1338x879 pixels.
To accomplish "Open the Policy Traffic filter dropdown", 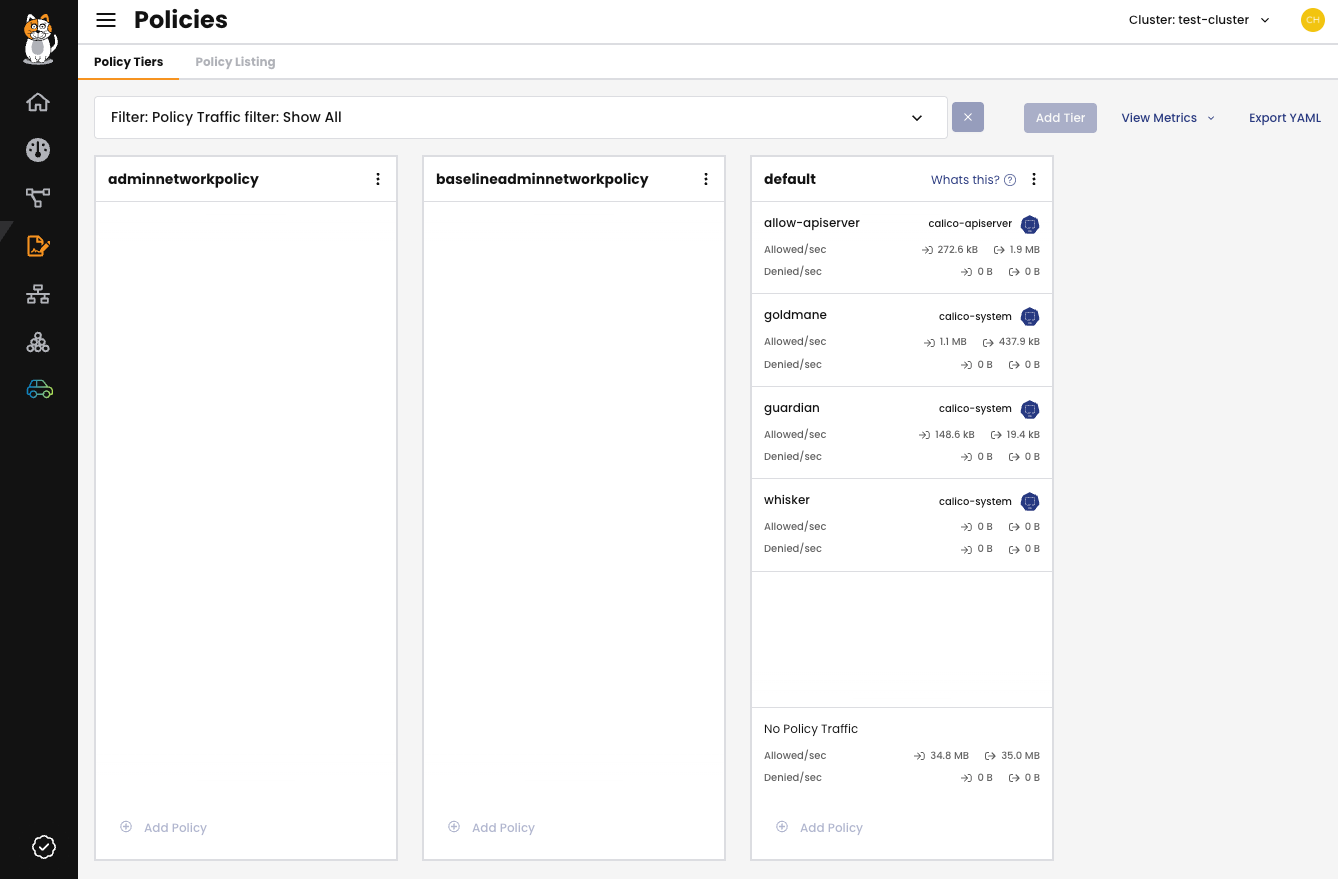I will 520,118.
